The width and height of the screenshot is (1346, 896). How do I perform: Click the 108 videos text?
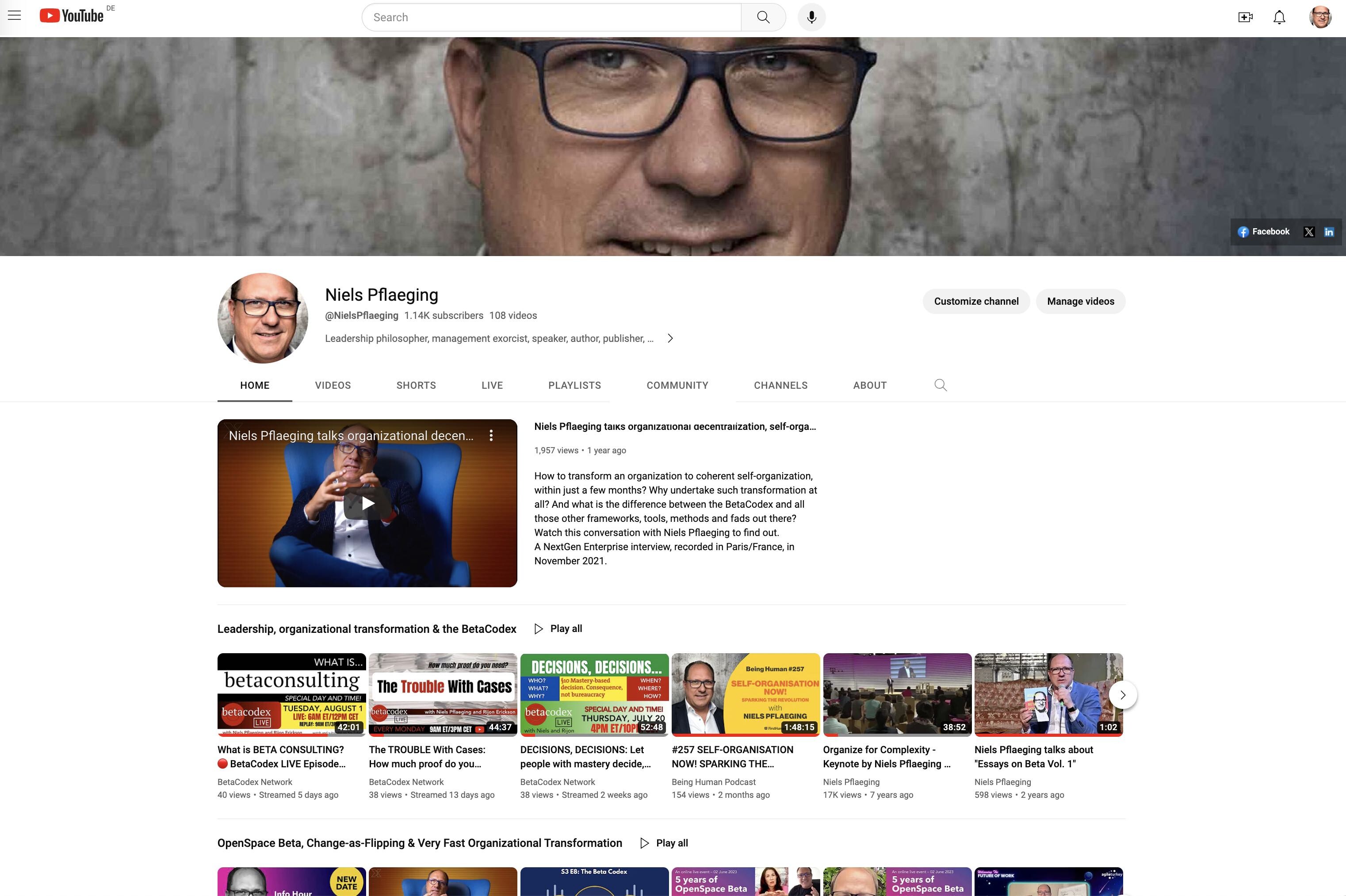[513, 315]
